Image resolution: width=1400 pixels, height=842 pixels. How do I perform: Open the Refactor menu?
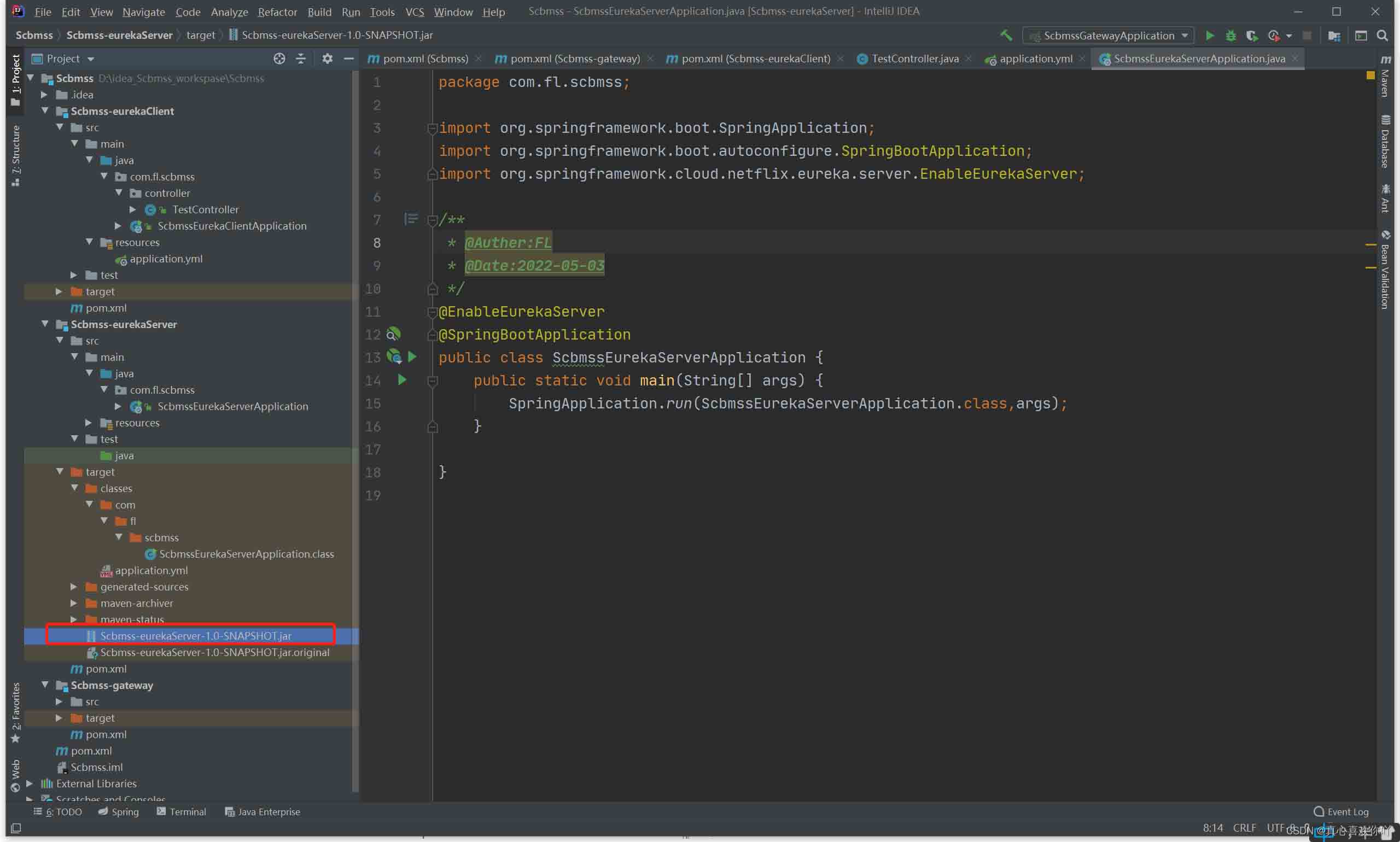tap(277, 12)
